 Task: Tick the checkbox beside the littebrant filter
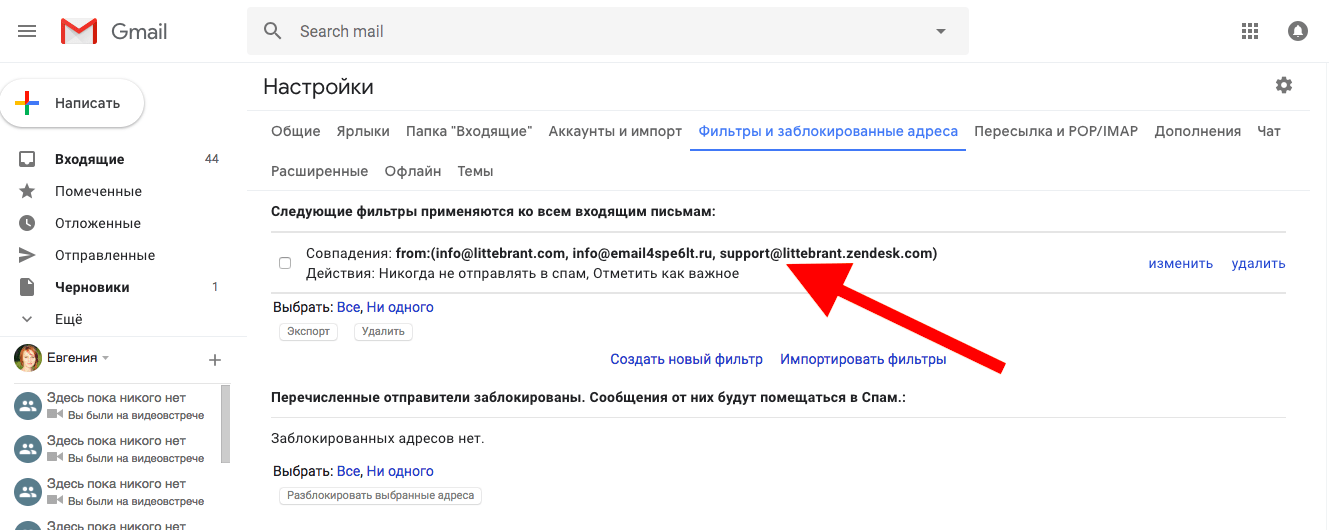[x=285, y=263]
